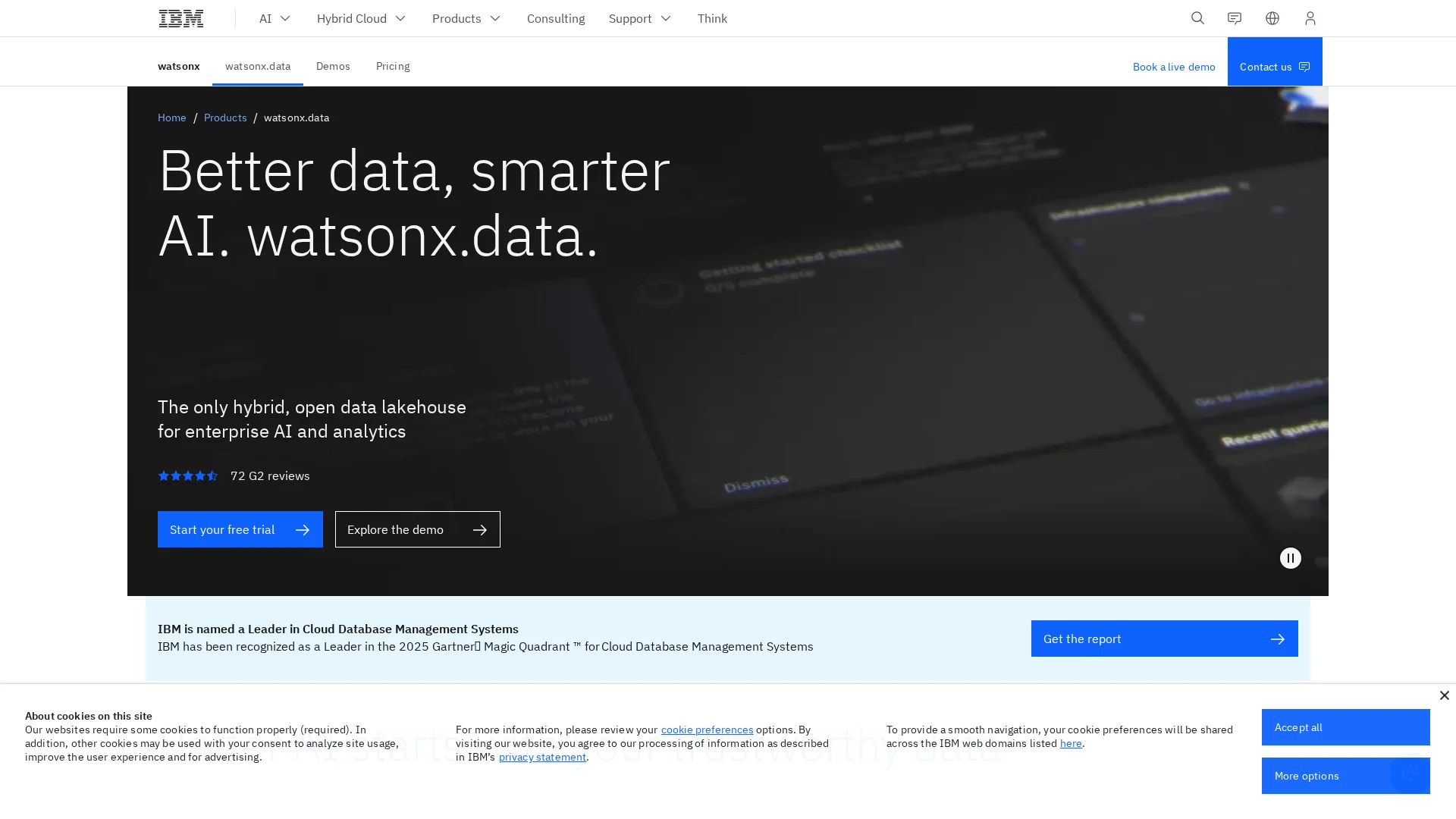Click Start your free trial button
1456x819 pixels.
click(240, 529)
